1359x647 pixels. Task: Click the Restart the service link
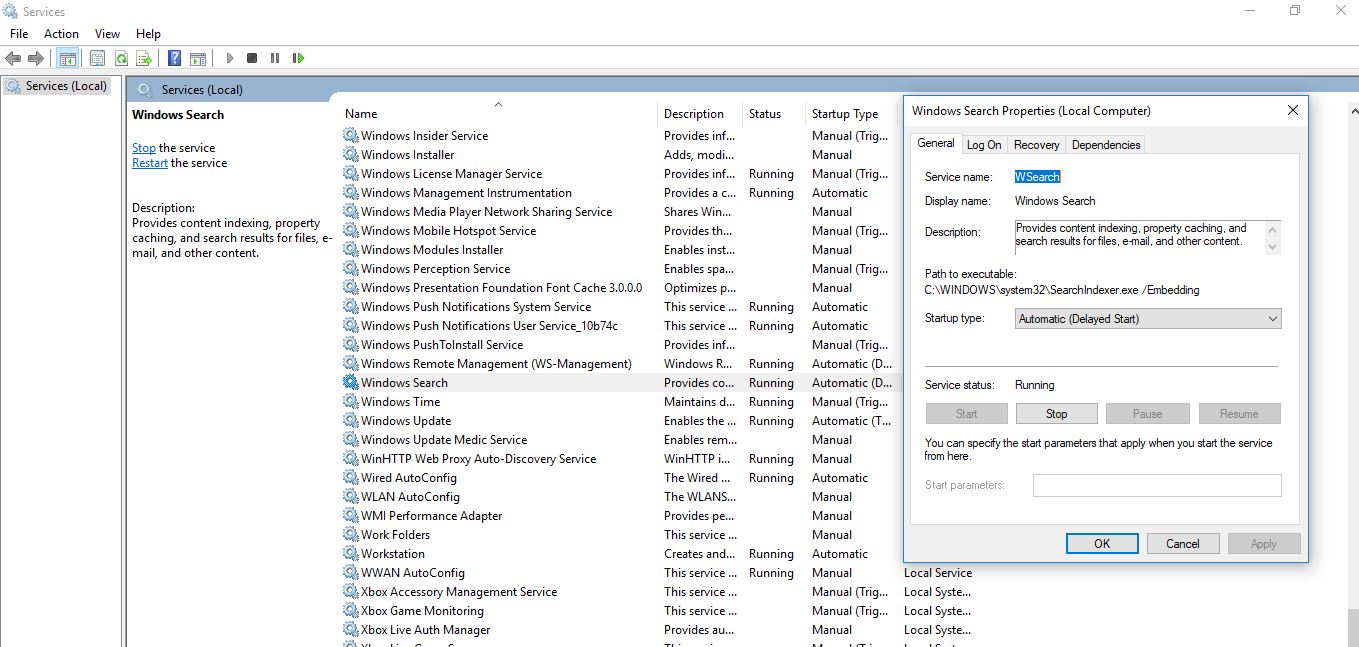pos(149,162)
